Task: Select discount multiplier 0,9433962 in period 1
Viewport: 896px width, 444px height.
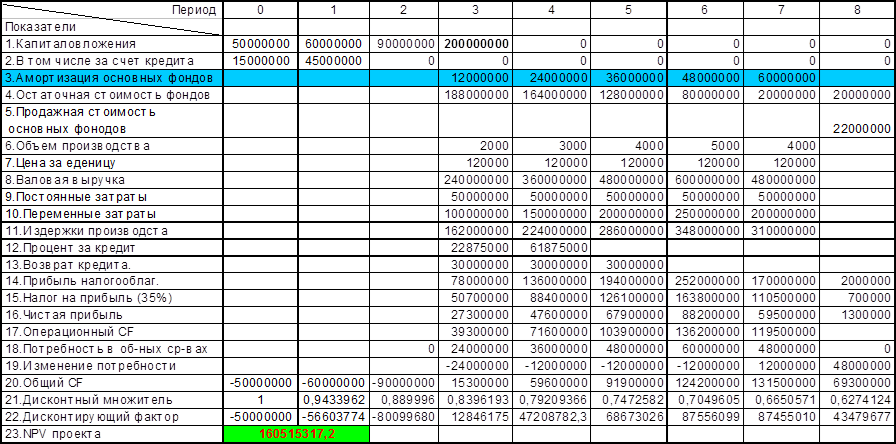Action: [334, 401]
